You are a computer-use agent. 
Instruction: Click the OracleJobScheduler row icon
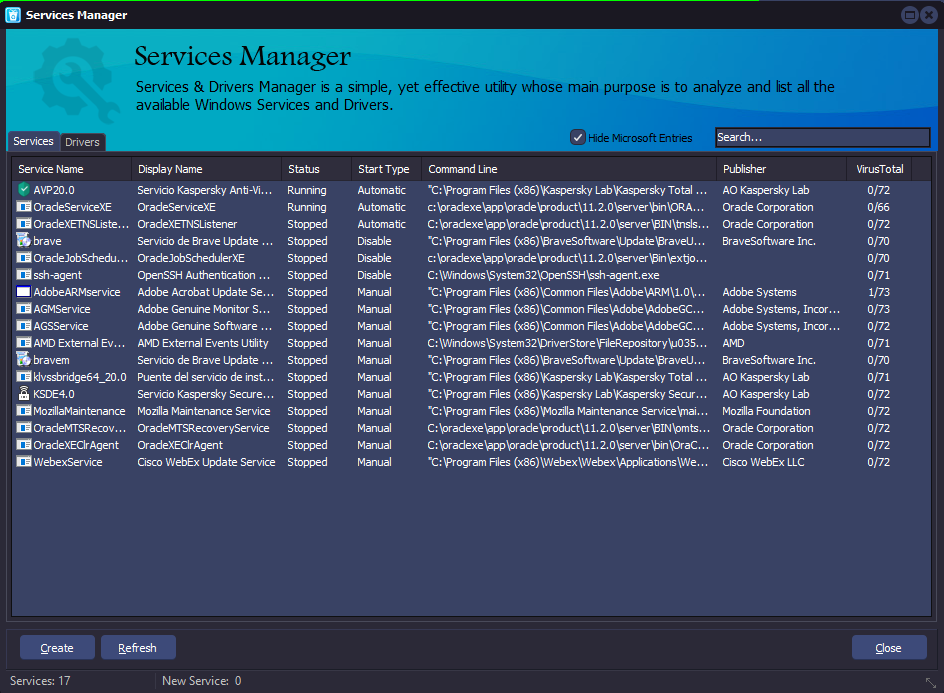coord(23,258)
